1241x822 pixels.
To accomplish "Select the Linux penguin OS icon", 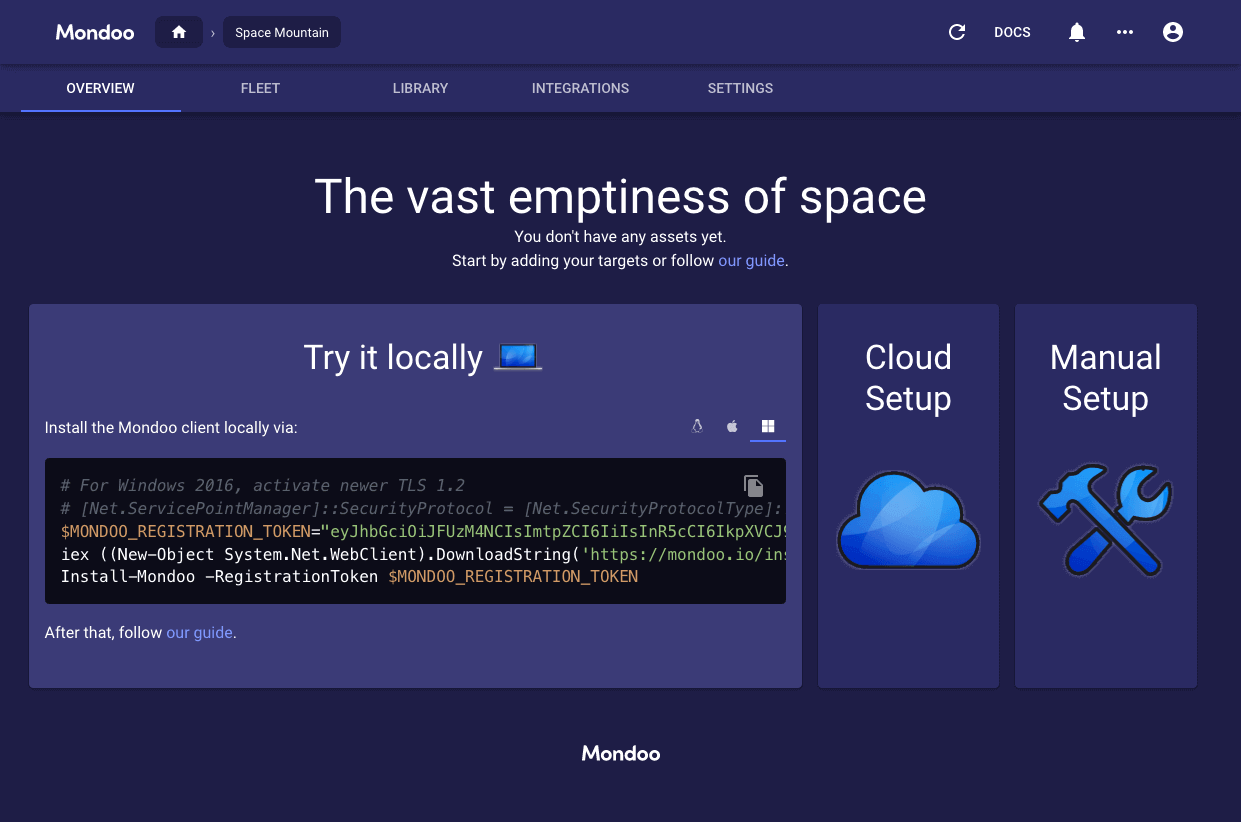I will 697,427.
